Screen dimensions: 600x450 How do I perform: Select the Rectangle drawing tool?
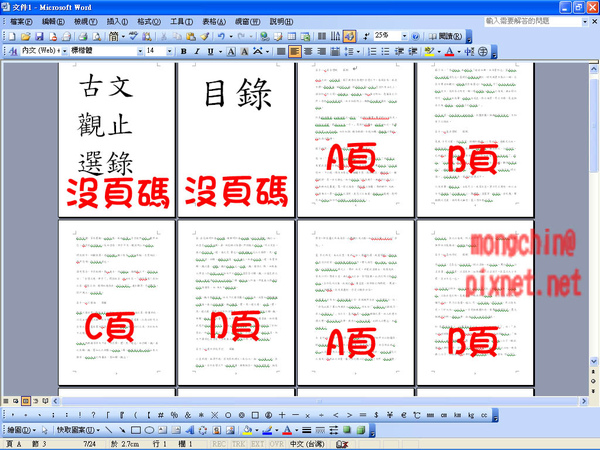click(135, 430)
